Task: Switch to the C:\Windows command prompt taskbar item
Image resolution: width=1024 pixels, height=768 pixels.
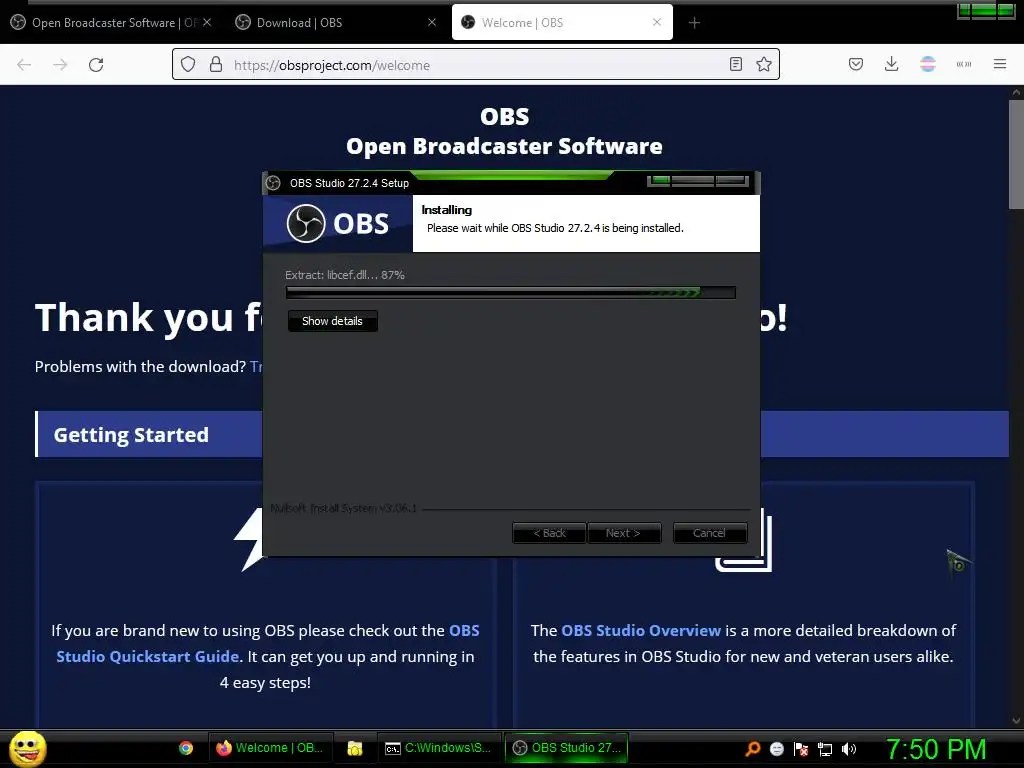Action: tap(438, 748)
